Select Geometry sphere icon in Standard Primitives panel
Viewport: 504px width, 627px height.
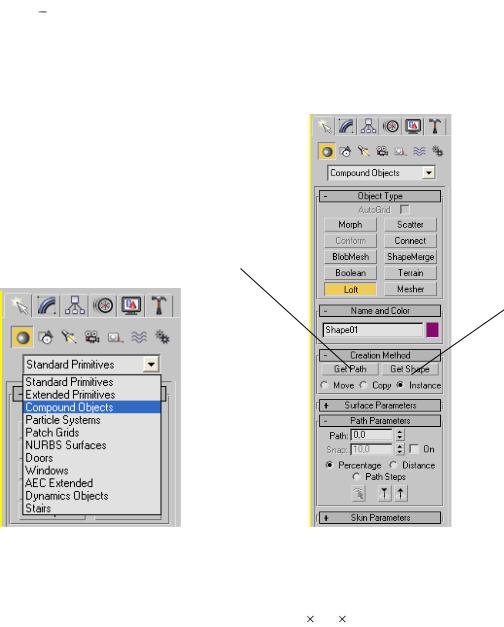[22, 337]
